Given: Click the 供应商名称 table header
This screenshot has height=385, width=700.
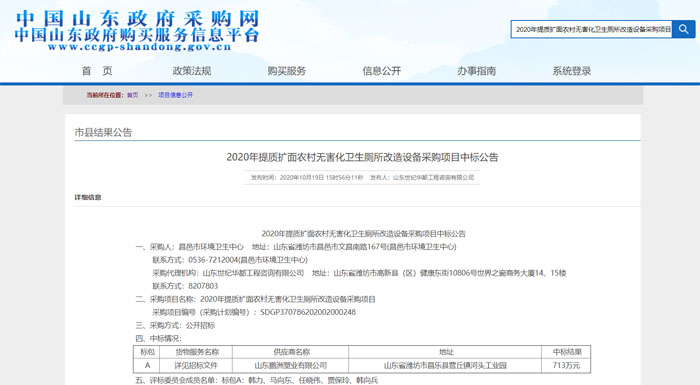Looking at the screenshot, I should [x=291, y=352].
